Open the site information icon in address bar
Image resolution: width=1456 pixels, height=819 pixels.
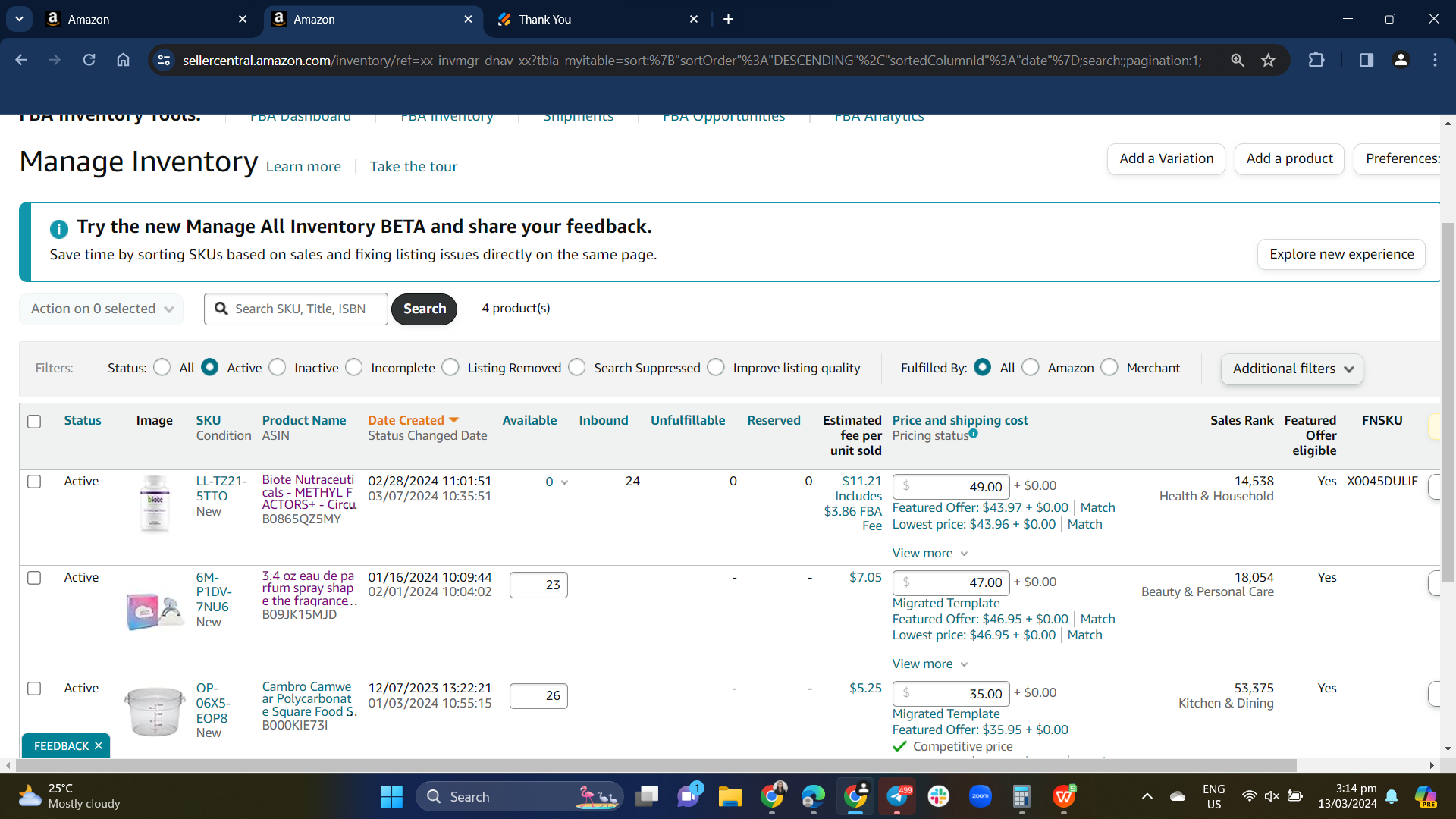pyautogui.click(x=164, y=60)
